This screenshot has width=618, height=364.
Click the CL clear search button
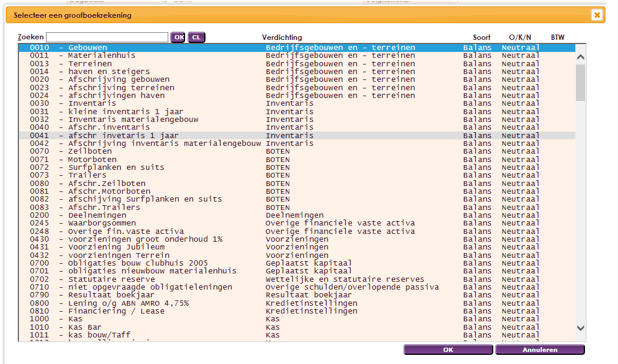pos(196,37)
